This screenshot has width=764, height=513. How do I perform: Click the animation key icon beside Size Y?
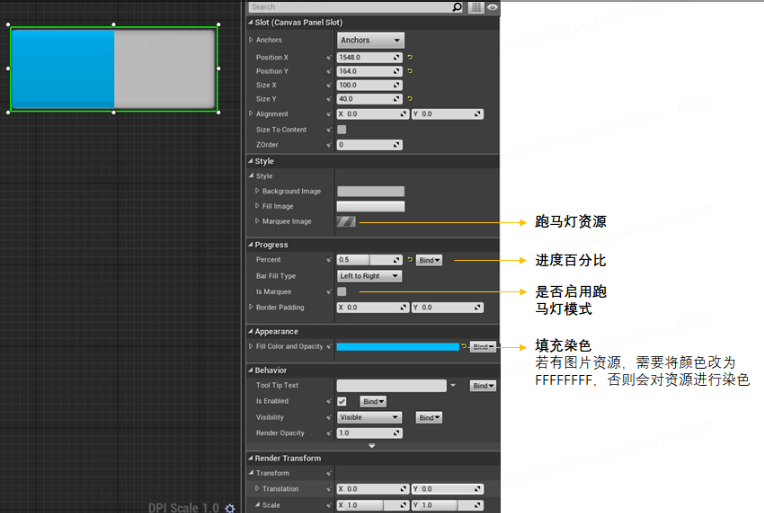point(329,99)
